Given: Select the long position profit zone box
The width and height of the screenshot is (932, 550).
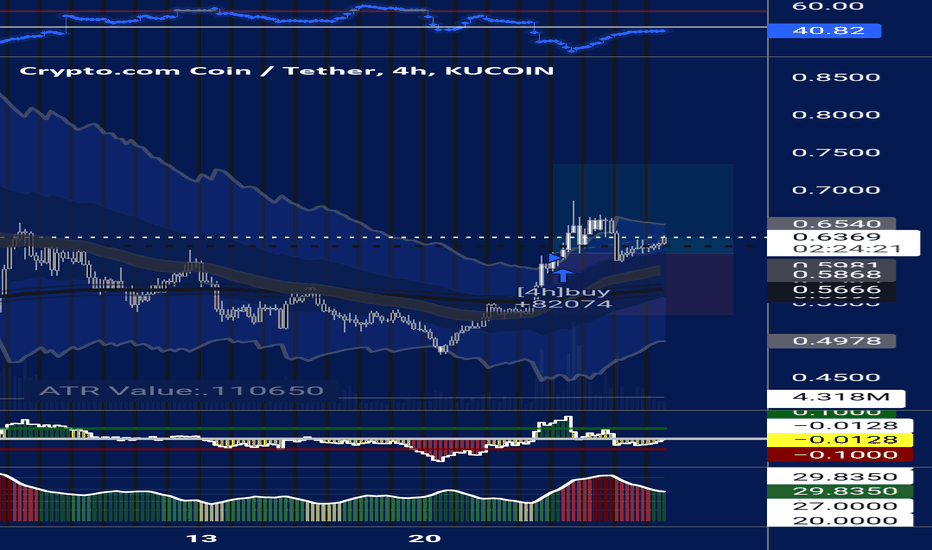Looking at the screenshot, I should tap(643, 209).
